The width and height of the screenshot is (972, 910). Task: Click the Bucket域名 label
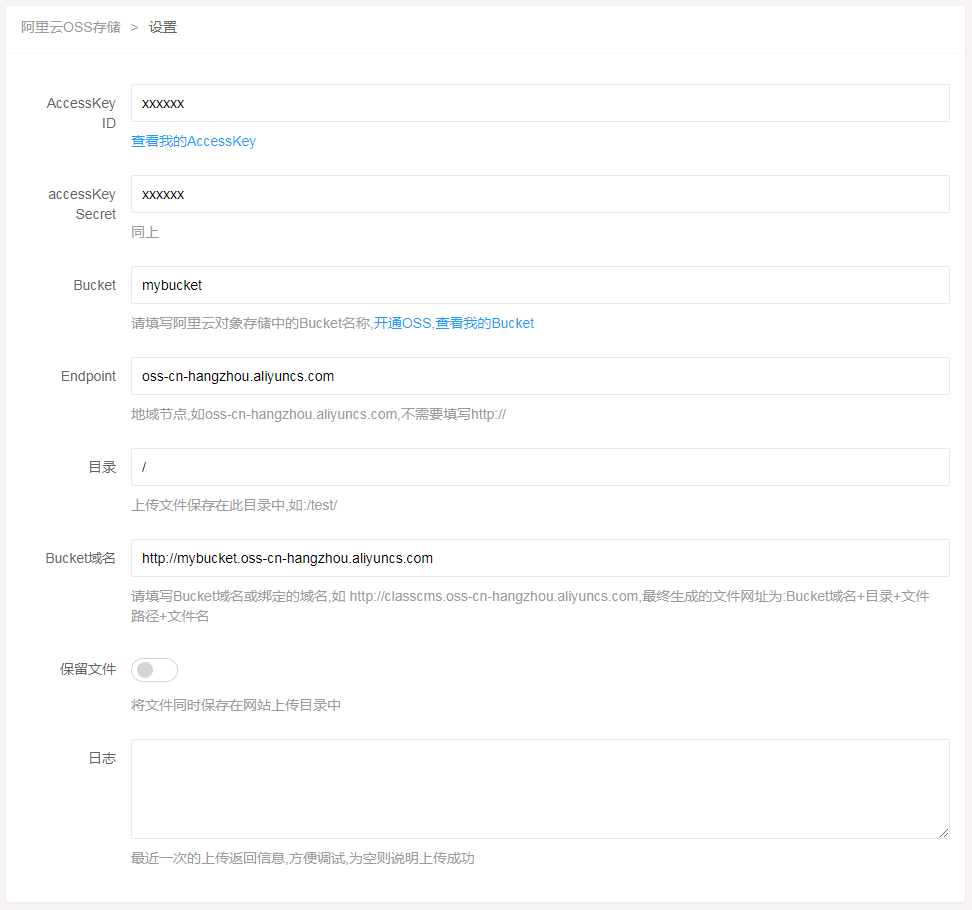point(81,559)
